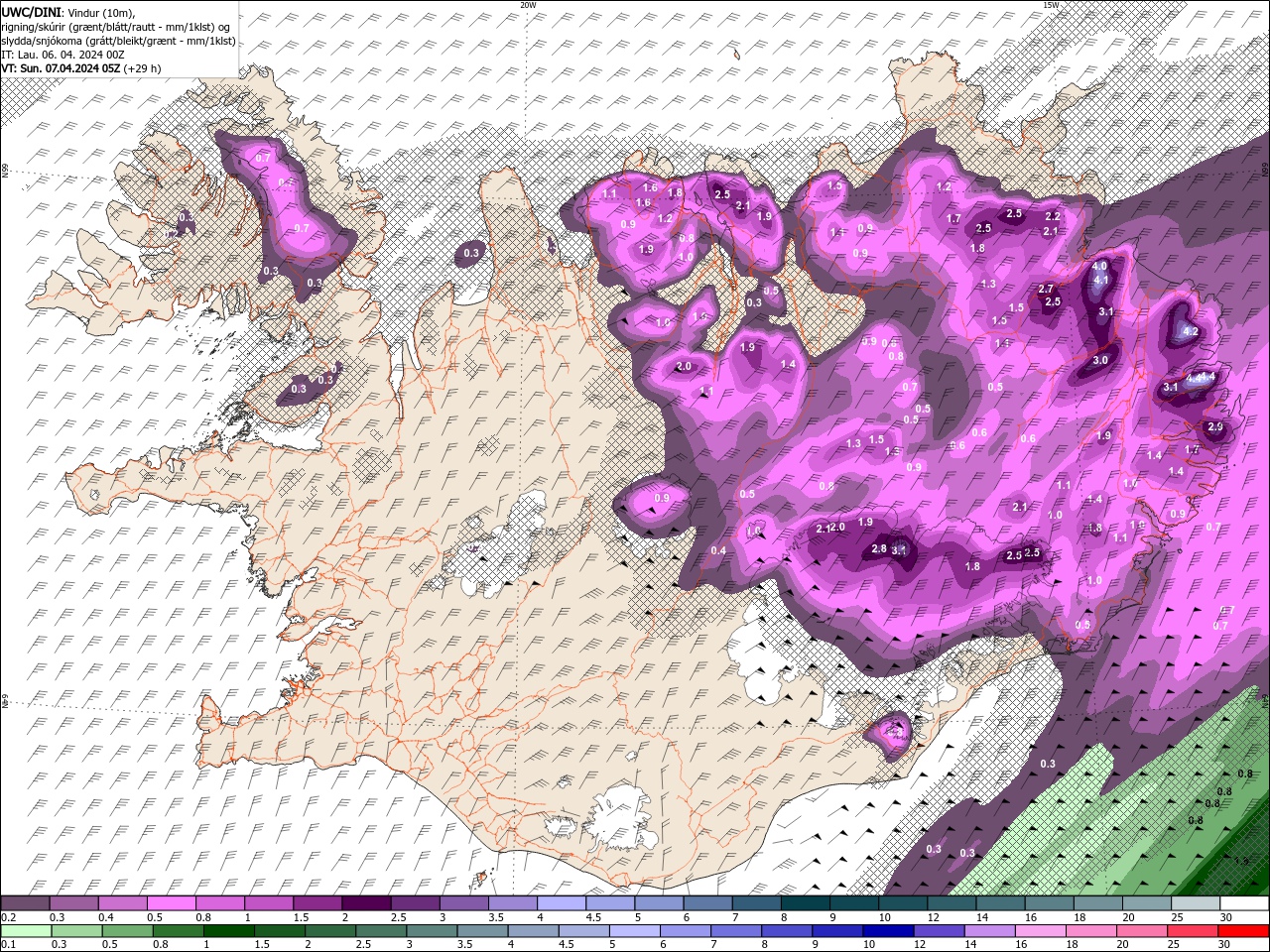Click the 2.7 snowfall value on the map
This screenshot has width=1270, height=952.
pyautogui.click(x=1046, y=290)
